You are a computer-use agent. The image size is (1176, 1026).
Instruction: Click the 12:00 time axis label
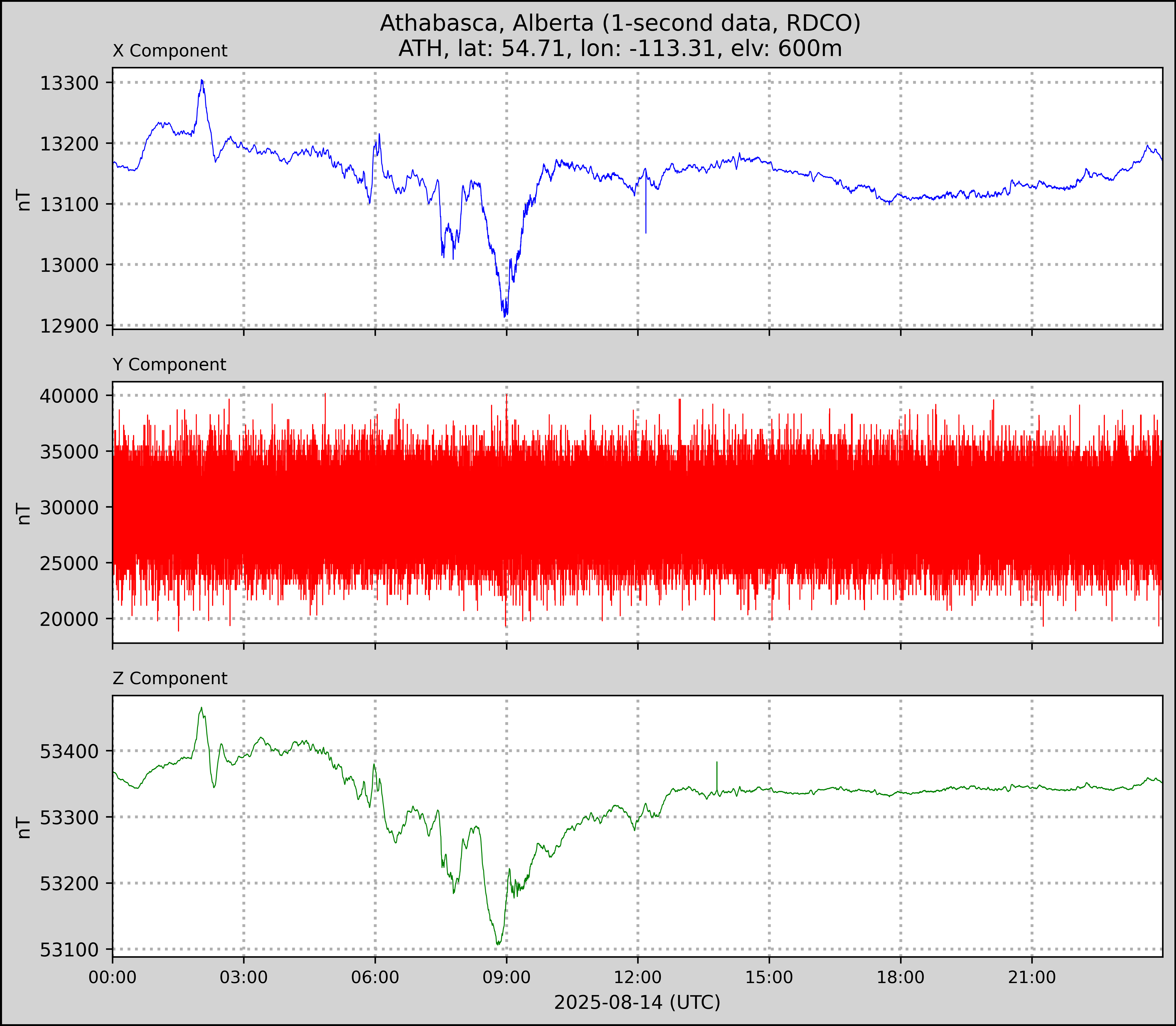coord(638,977)
